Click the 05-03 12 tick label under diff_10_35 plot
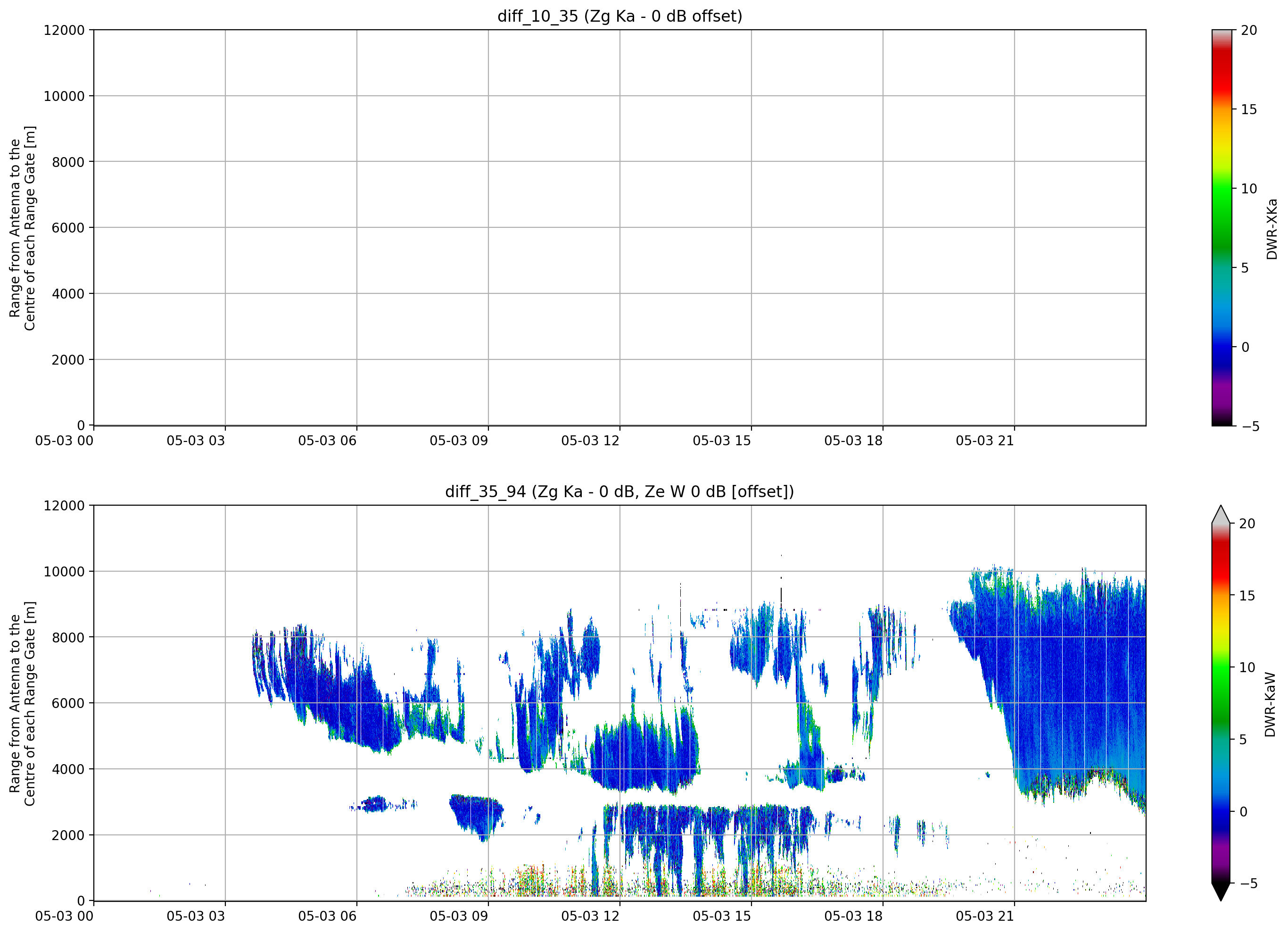Viewport: 1288px width, 933px height. point(590,441)
